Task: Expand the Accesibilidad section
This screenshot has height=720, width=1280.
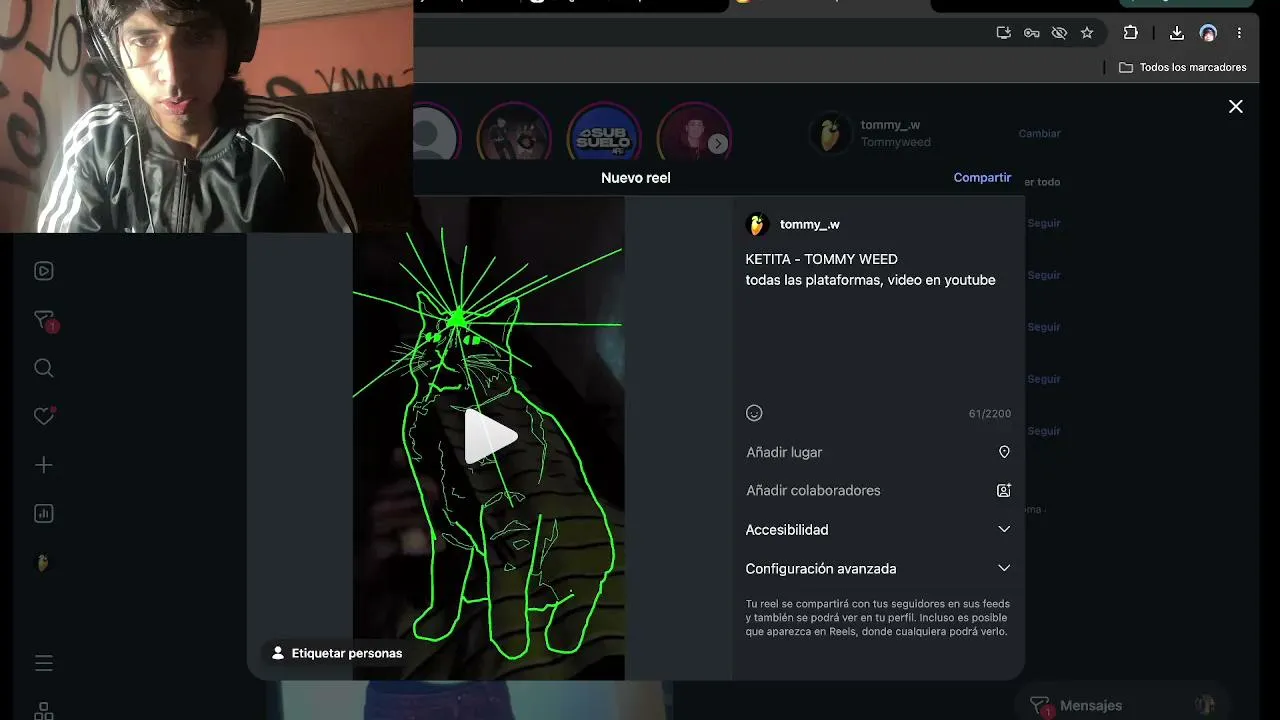Action: tap(878, 529)
